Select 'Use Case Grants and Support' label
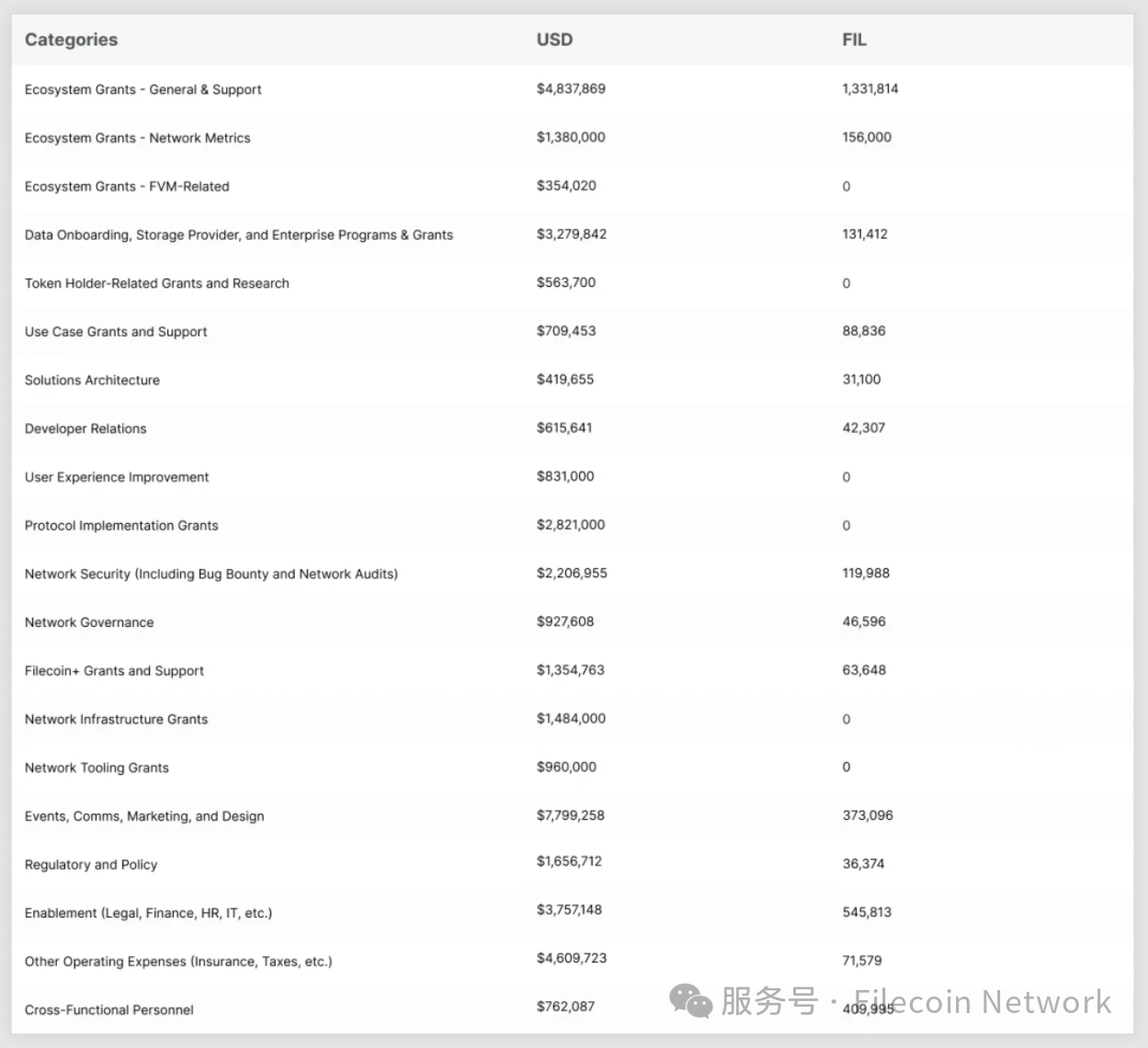The width and height of the screenshot is (1148, 1048). [x=116, y=332]
